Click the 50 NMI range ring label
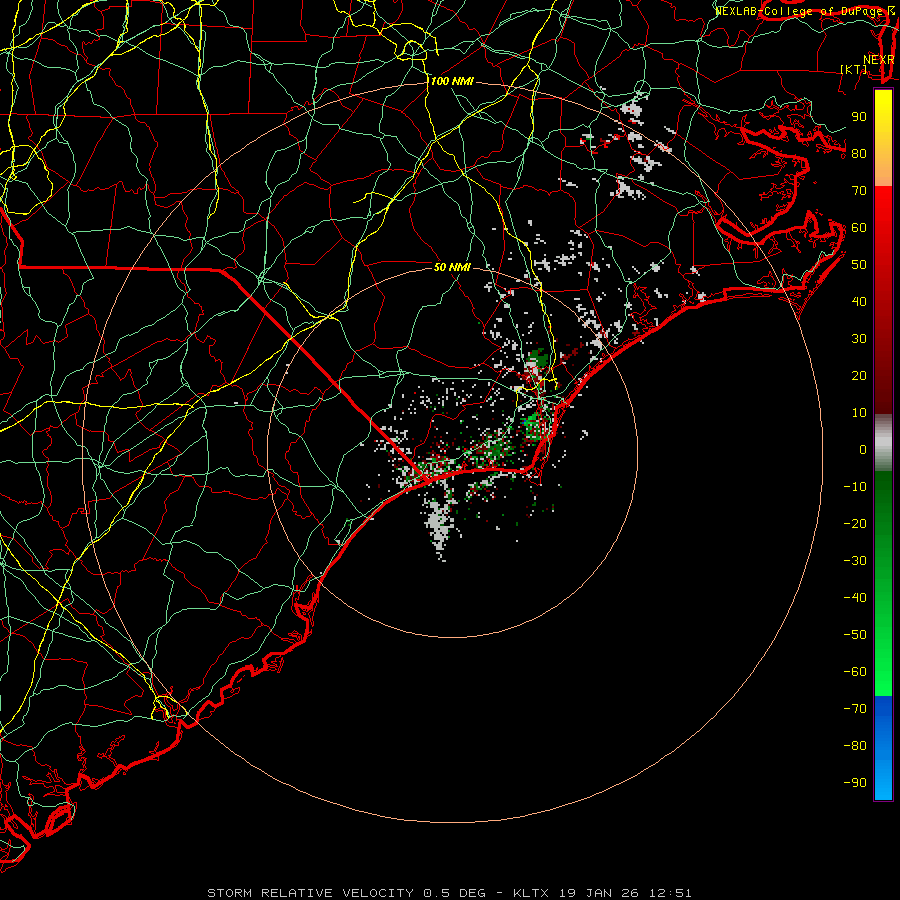 (452, 267)
